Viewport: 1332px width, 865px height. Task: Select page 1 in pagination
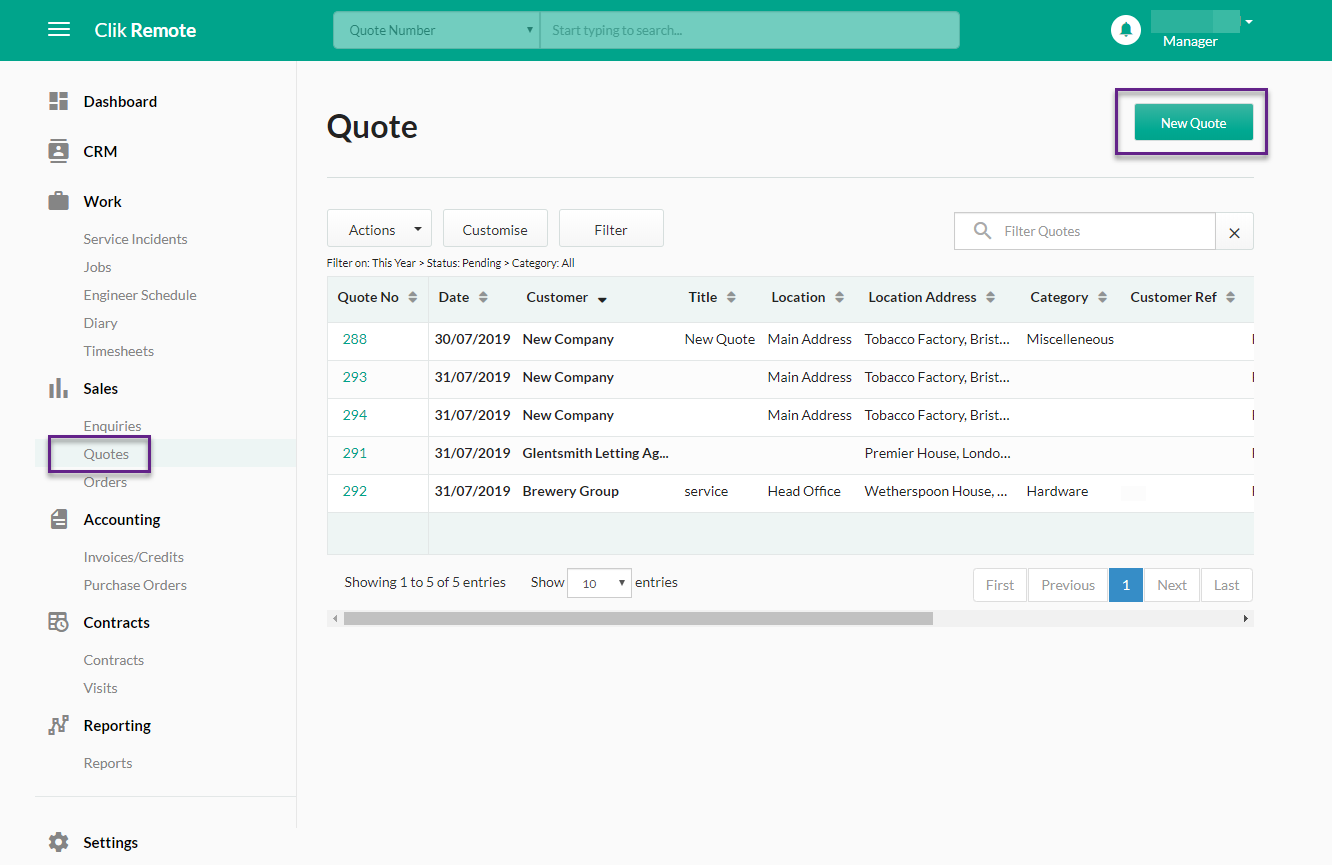1126,585
